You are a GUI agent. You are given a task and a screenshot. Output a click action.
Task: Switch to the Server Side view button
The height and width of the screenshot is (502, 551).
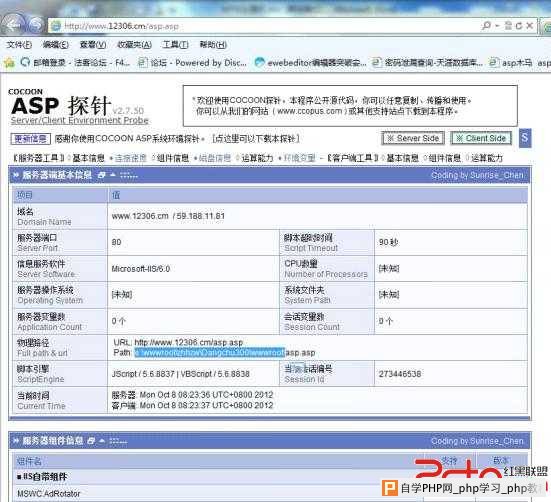point(413,138)
